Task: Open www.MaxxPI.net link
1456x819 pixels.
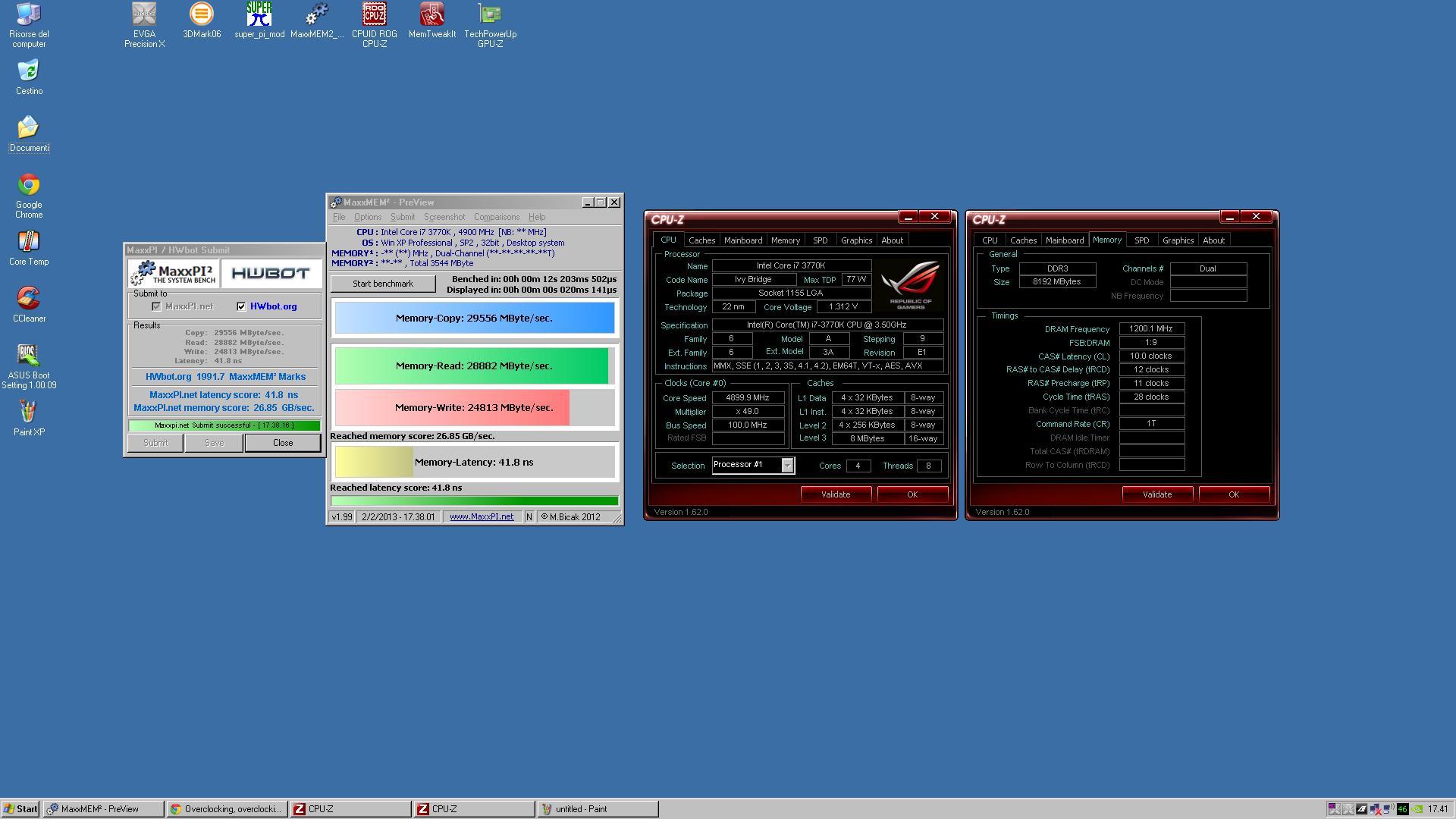Action: point(482,517)
